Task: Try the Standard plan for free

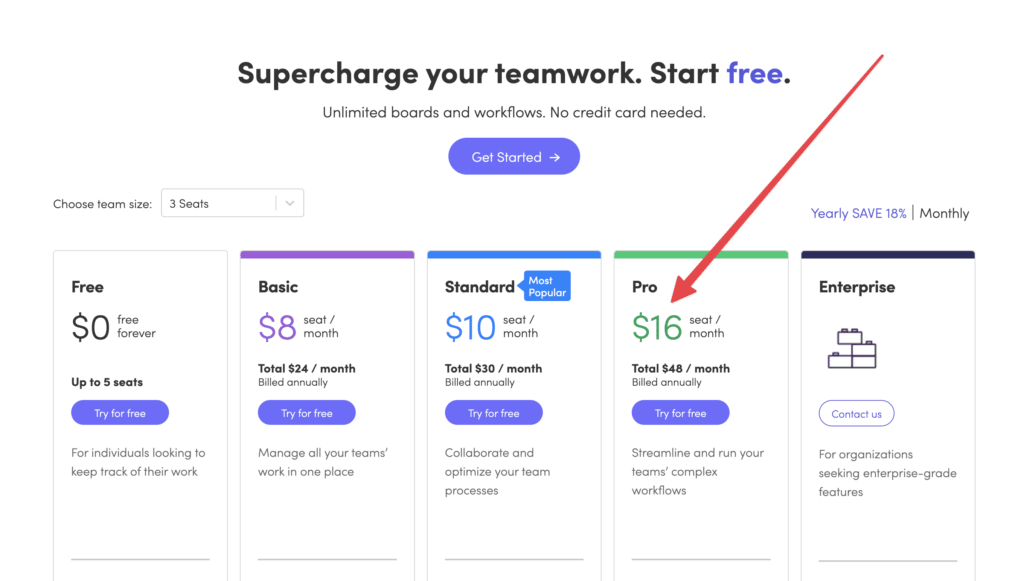Action: click(494, 413)
